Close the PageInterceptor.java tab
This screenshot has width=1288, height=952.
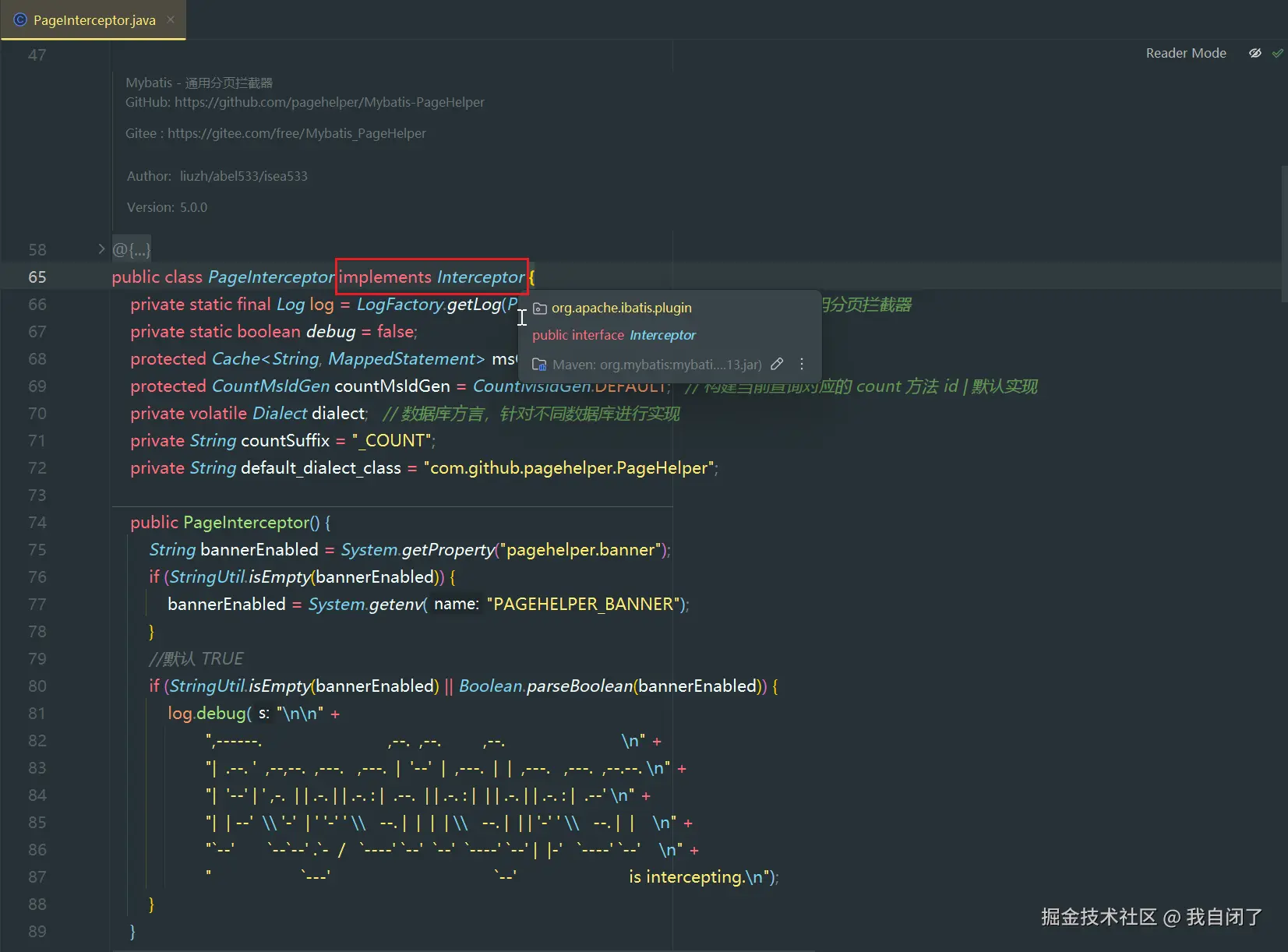point(171,19)
